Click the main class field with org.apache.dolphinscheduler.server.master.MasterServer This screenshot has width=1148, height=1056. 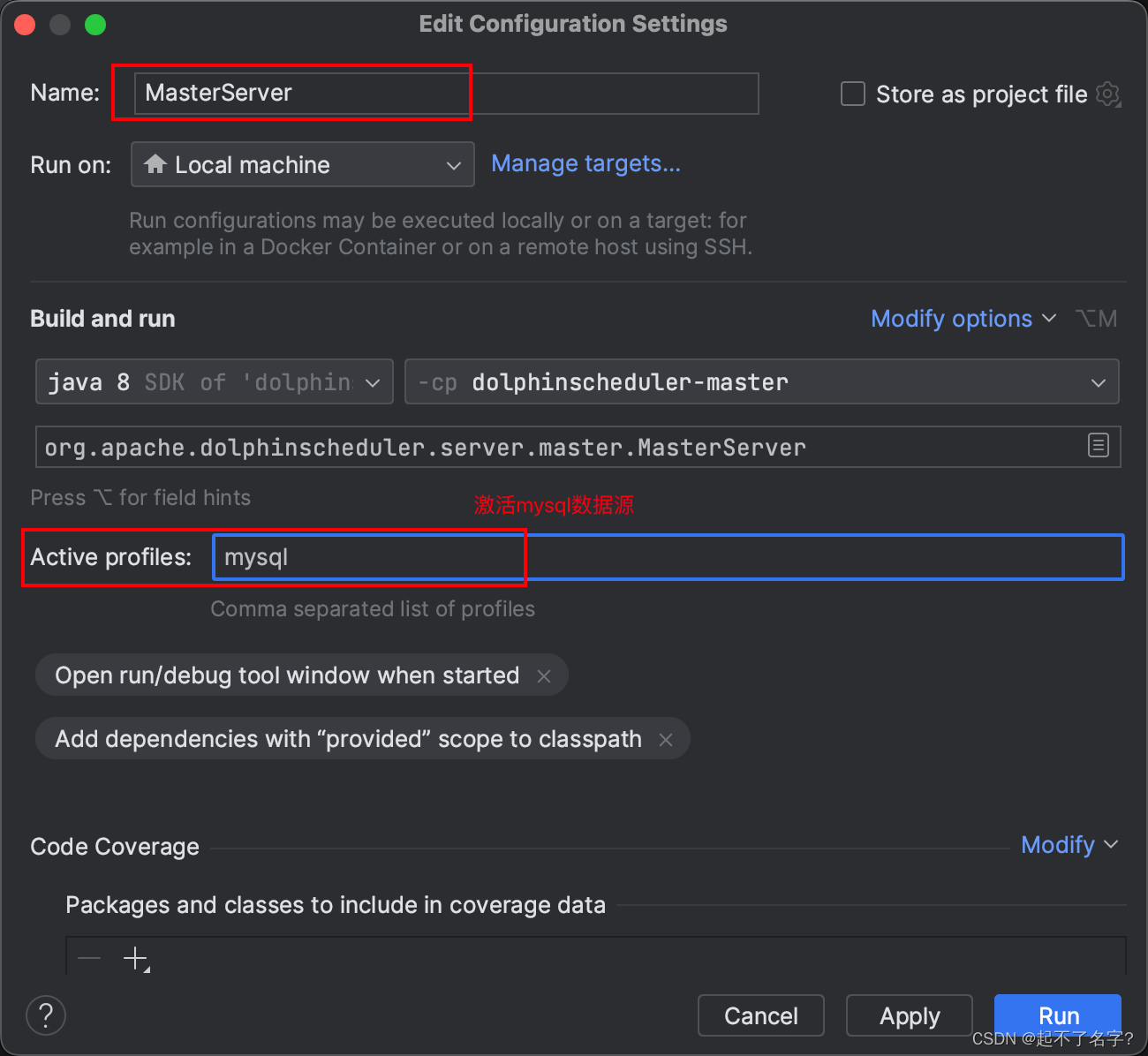coord(578,447)
